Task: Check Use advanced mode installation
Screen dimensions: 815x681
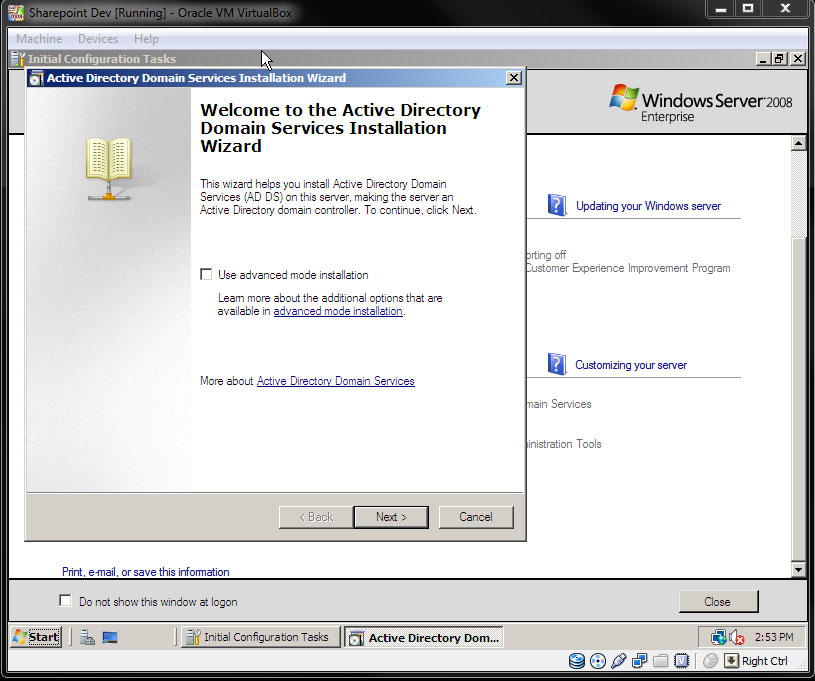Action: pyautogui.click(x=206, y=274)
